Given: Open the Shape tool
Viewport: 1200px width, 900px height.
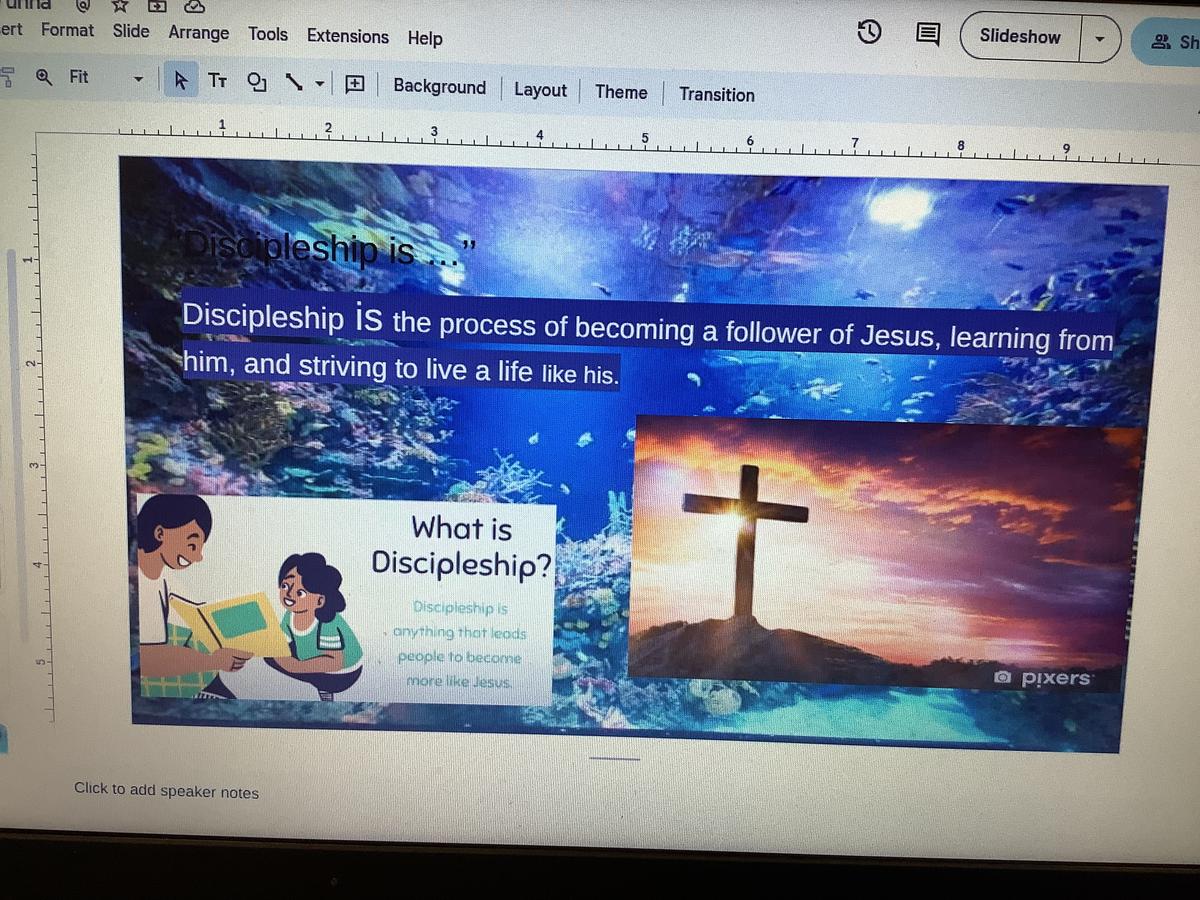Looking at the screenshot, I should coord(257,82).
